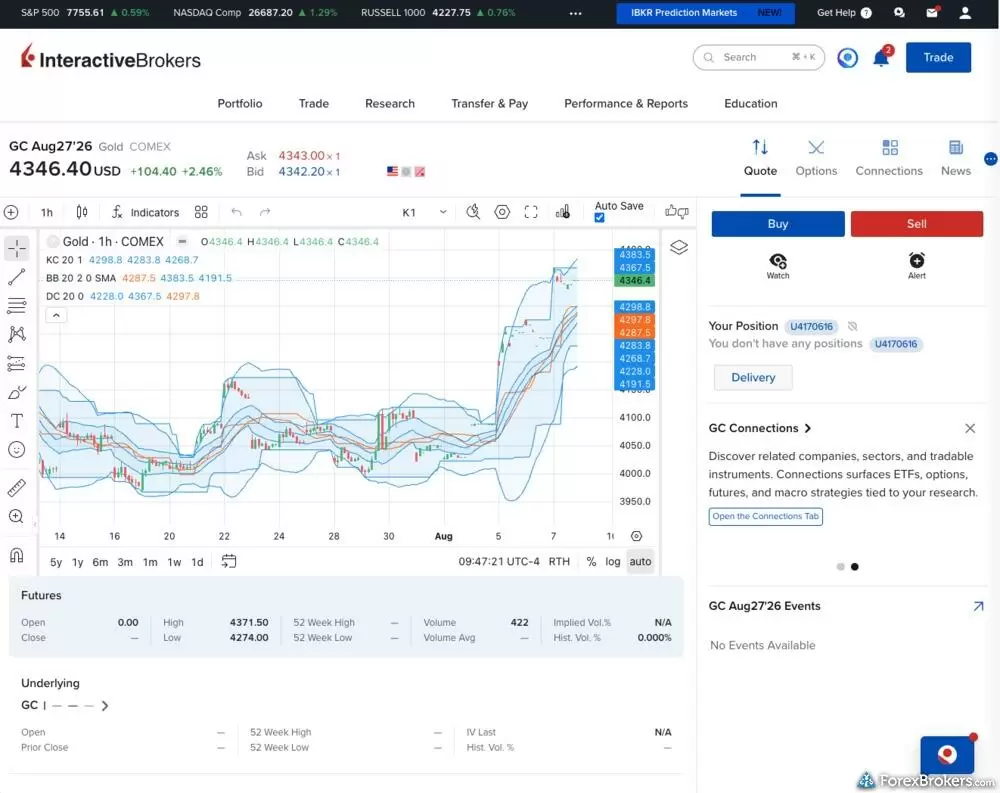Open the Transfer & Pay menu
The image size is (1000, 793).
[490, 103]
